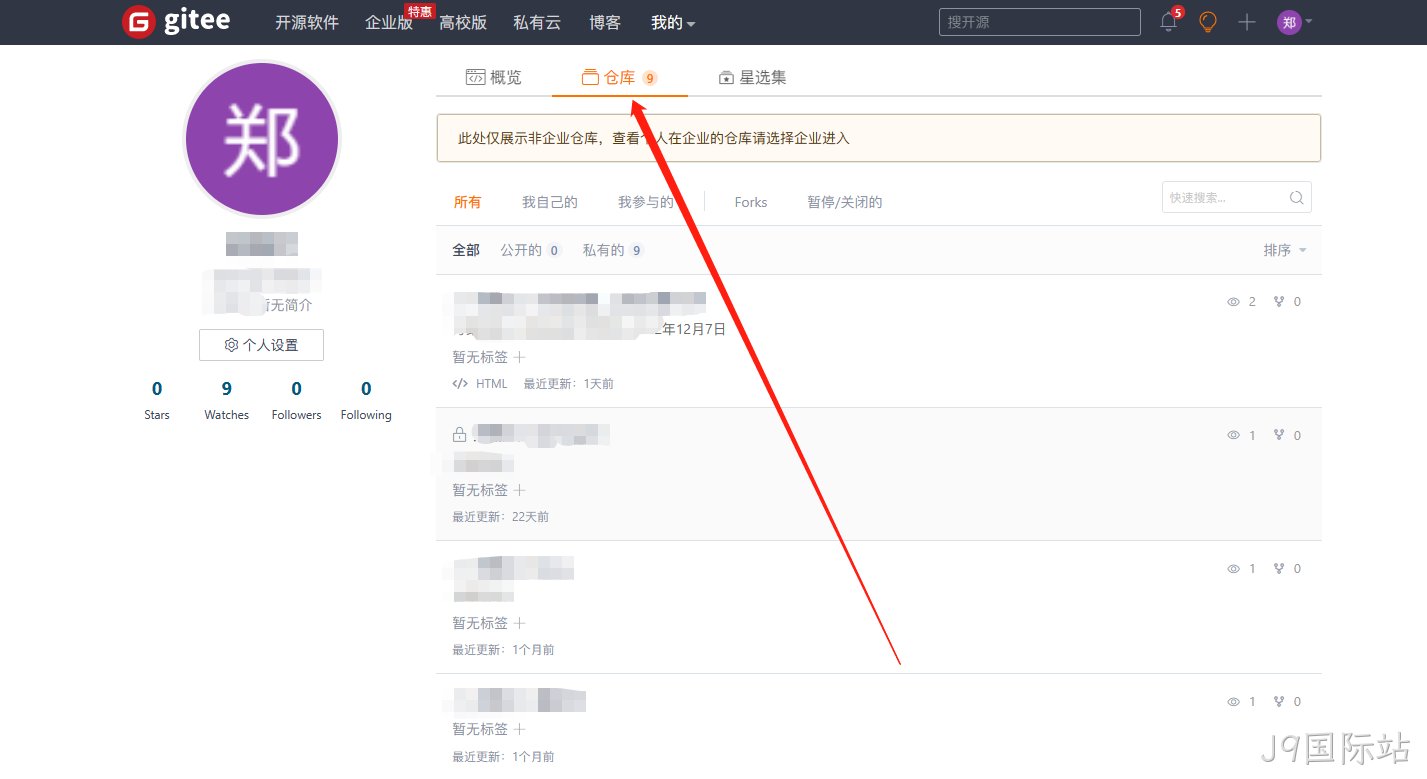Select the 我参与的 repository filter

pos(645,202)
